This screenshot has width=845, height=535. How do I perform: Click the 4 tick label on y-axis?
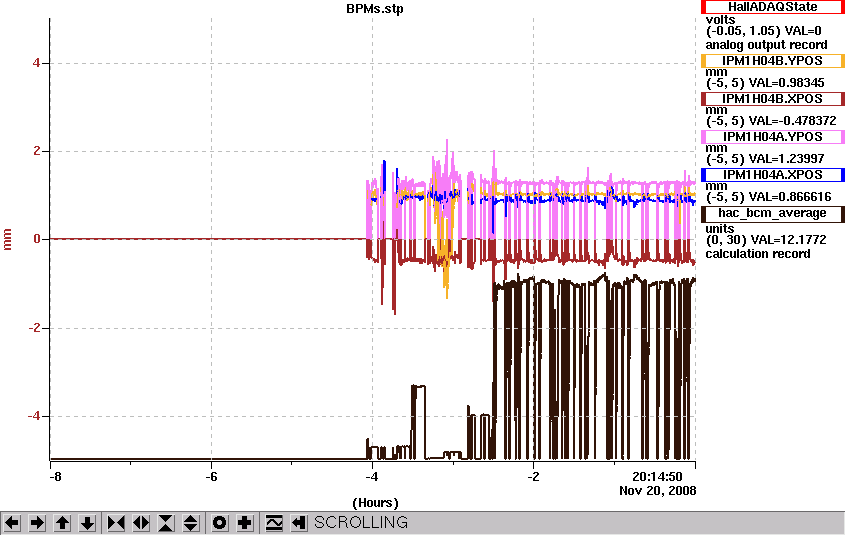(x=36, y=63)
